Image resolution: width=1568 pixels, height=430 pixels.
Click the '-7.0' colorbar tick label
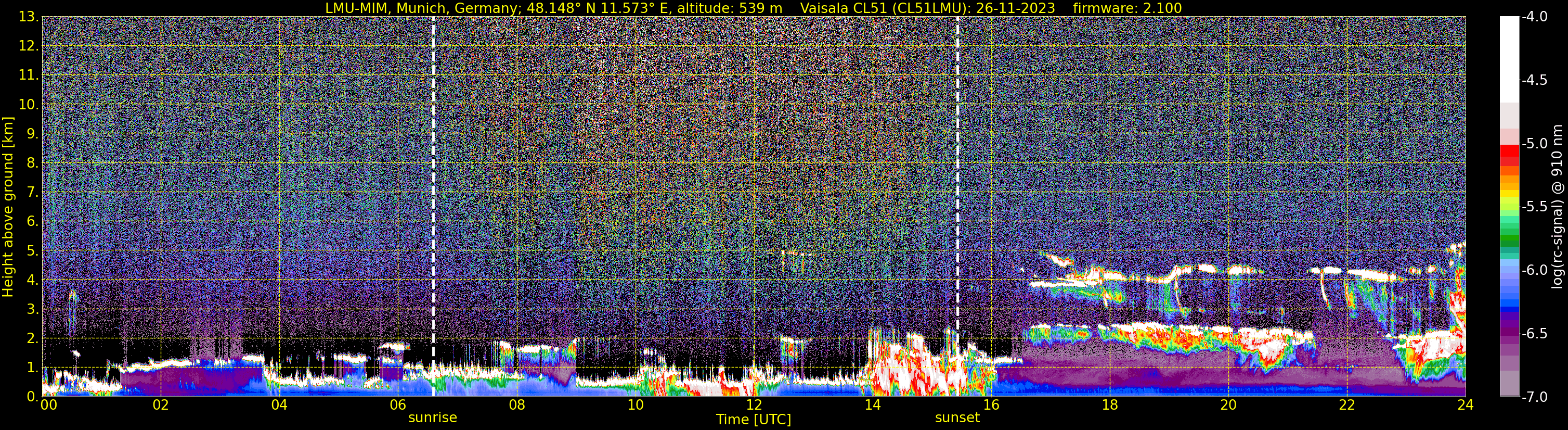click(1534, 397)
